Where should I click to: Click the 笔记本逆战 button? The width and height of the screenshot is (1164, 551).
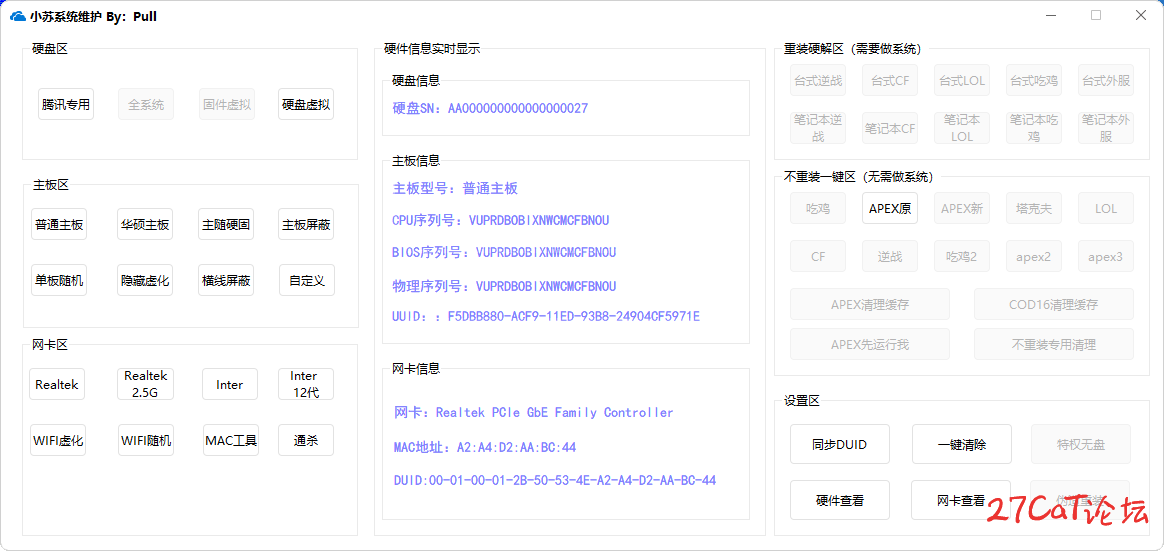pos(817,128)
